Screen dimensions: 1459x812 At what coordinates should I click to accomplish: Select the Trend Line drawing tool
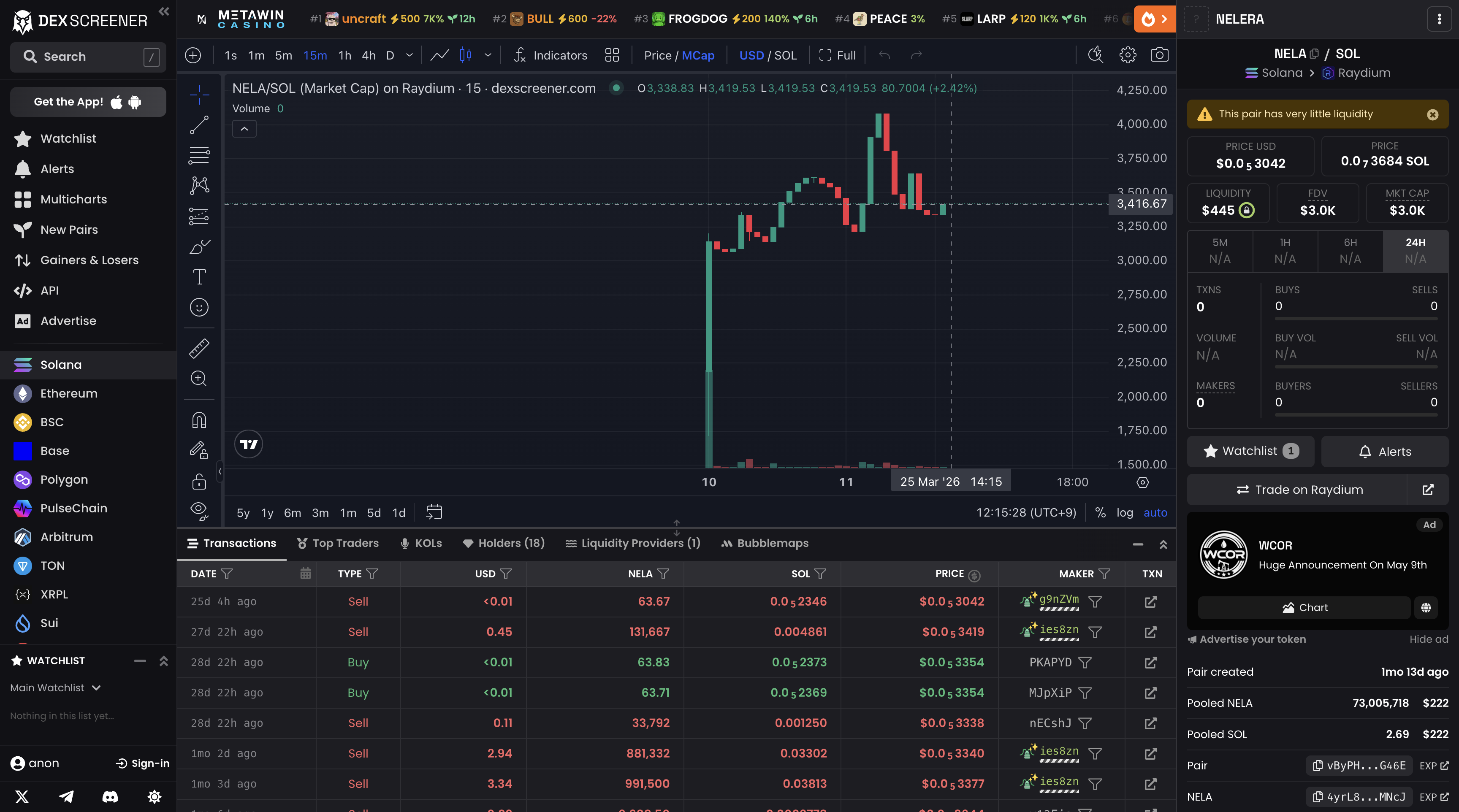[199, 125]
